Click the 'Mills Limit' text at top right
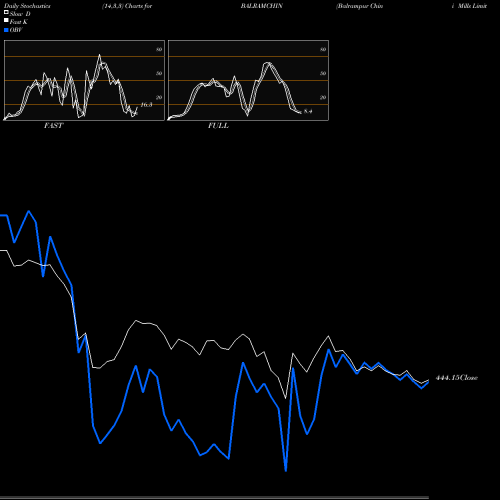Viewport: 500px width, 500px height. pos(472,6)
